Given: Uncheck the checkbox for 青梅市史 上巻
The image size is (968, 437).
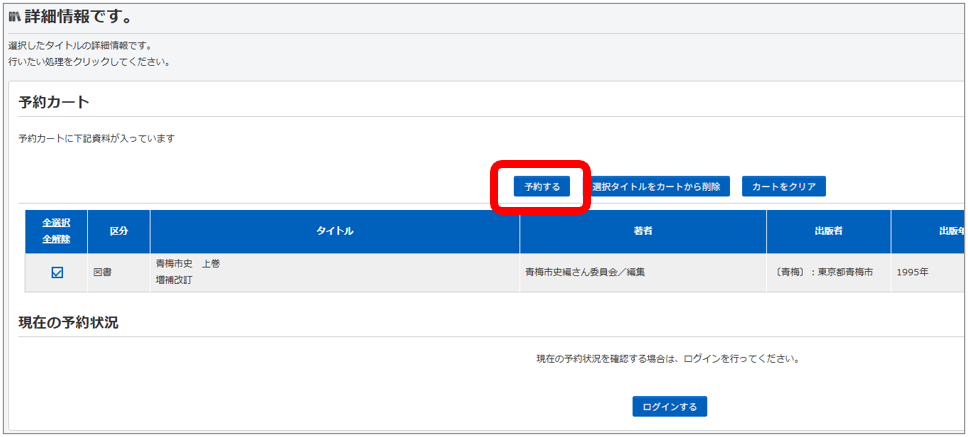Looking at the screenshot, I should [x=57, y=272].
